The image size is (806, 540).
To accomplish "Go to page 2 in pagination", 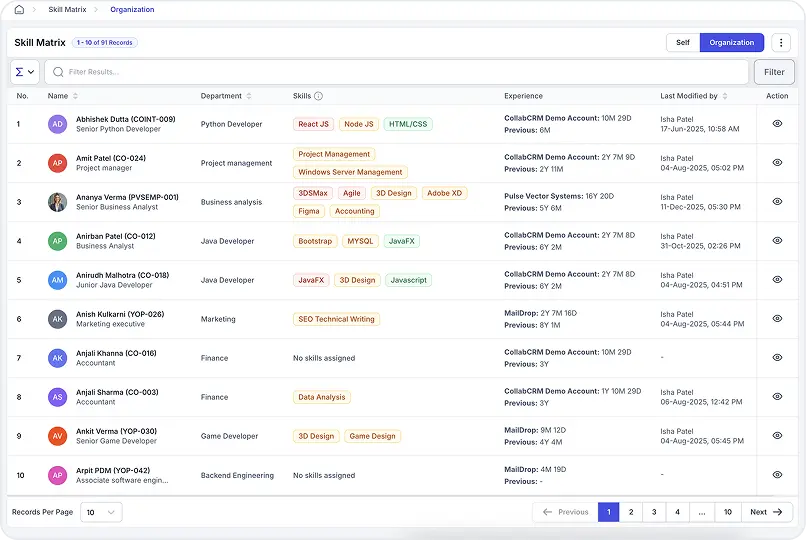I will click(x=631, y=512).
